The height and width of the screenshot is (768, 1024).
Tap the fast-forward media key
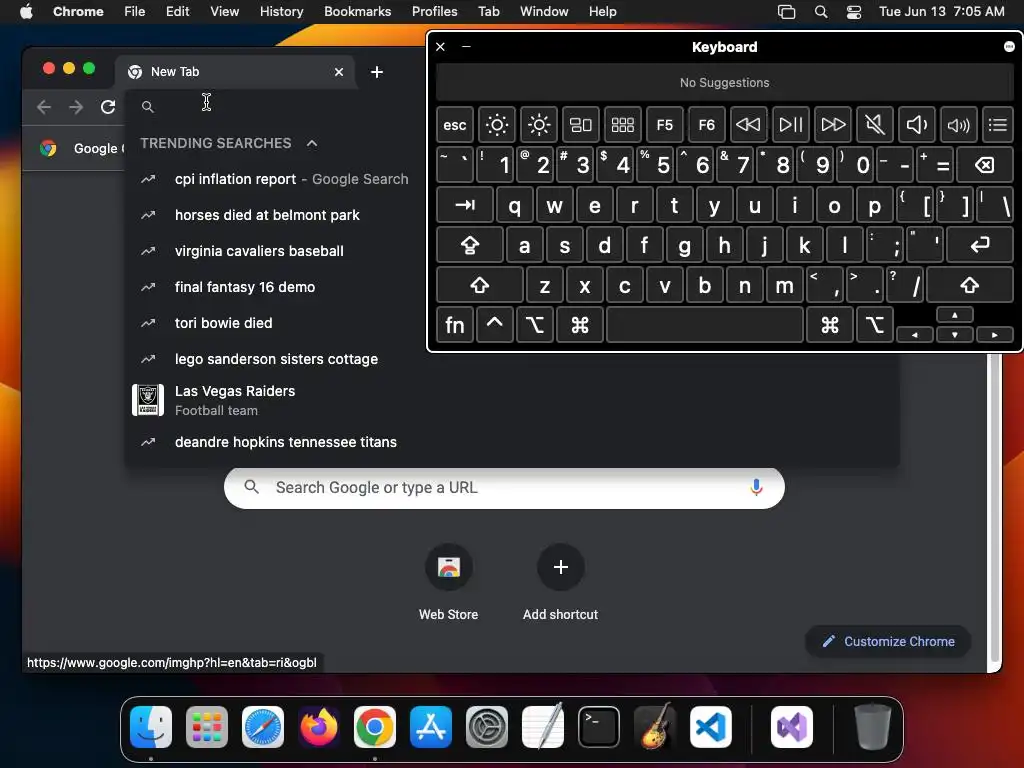[x=833, y=125]
